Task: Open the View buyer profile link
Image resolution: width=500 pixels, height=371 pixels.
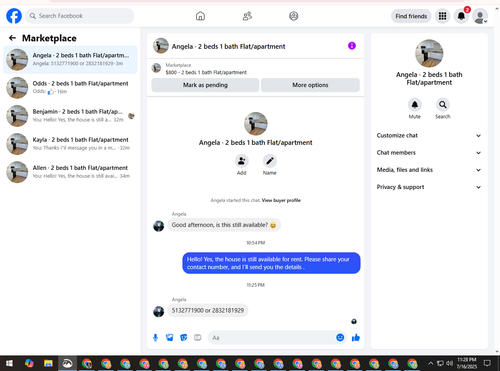Action: 281,200
